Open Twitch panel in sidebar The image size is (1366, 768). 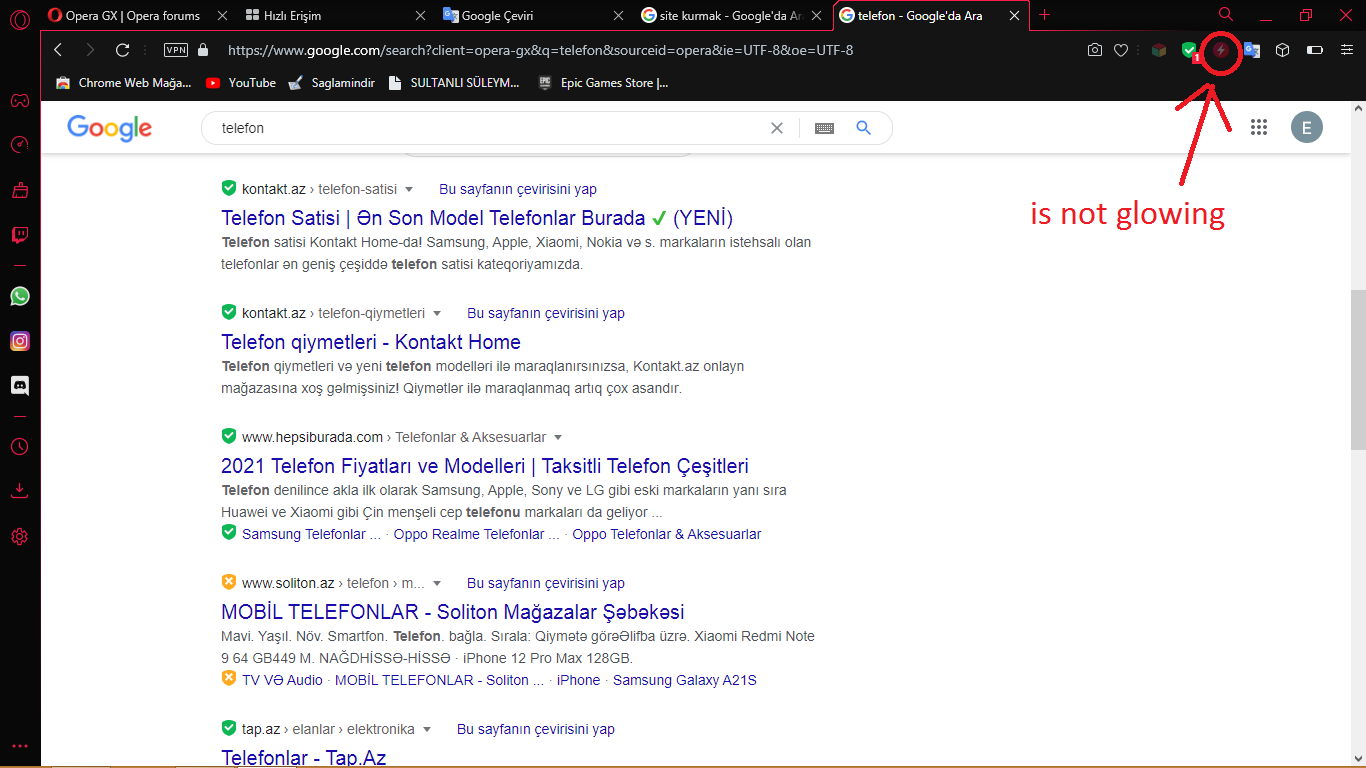click(19, 236)
